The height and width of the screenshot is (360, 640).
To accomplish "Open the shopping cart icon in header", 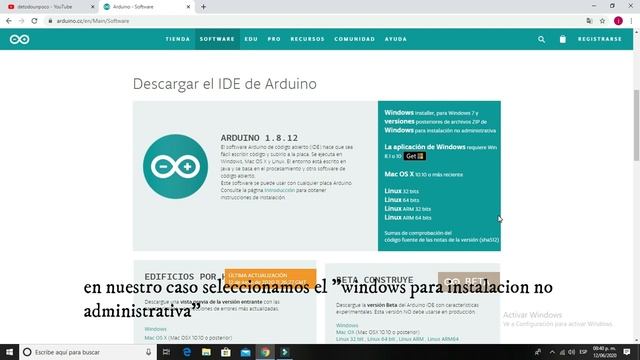I will pos(562,39).
